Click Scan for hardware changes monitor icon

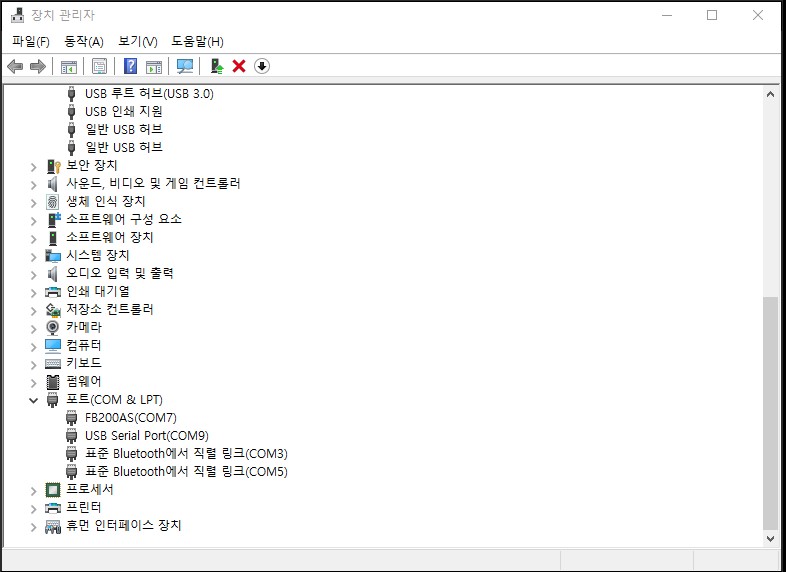[x=185, y=66]
